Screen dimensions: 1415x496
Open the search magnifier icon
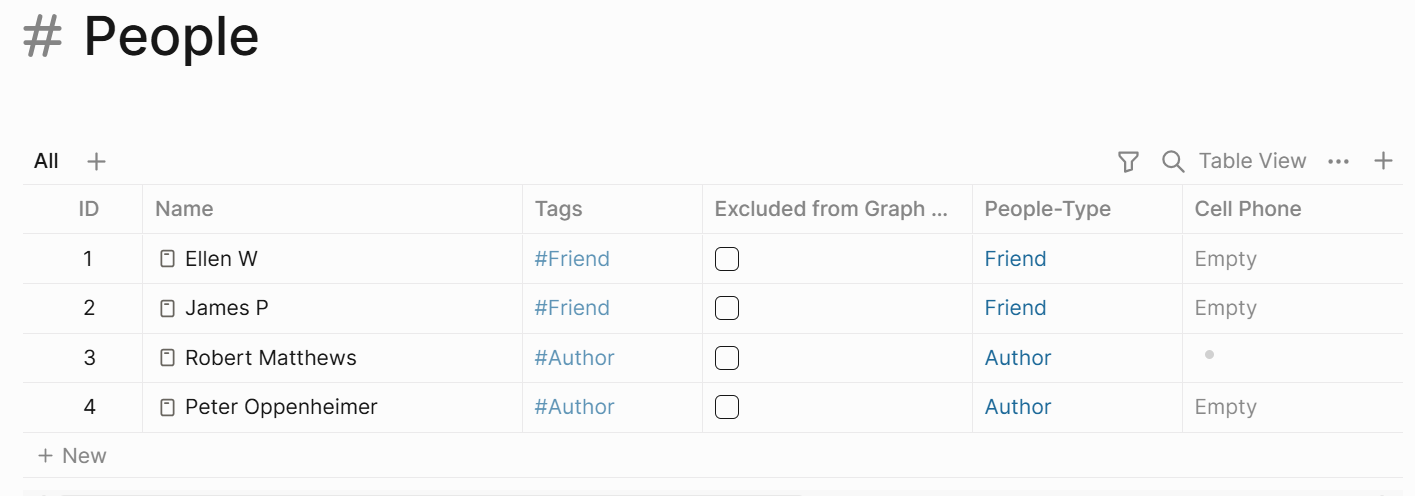click(x=1173, y=161)
